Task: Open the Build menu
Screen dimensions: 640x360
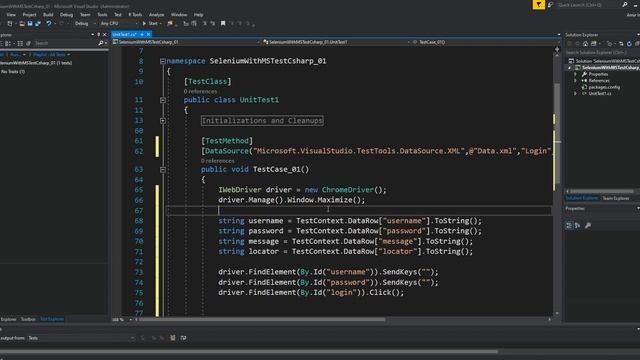Action: click(x=48, y=15)
